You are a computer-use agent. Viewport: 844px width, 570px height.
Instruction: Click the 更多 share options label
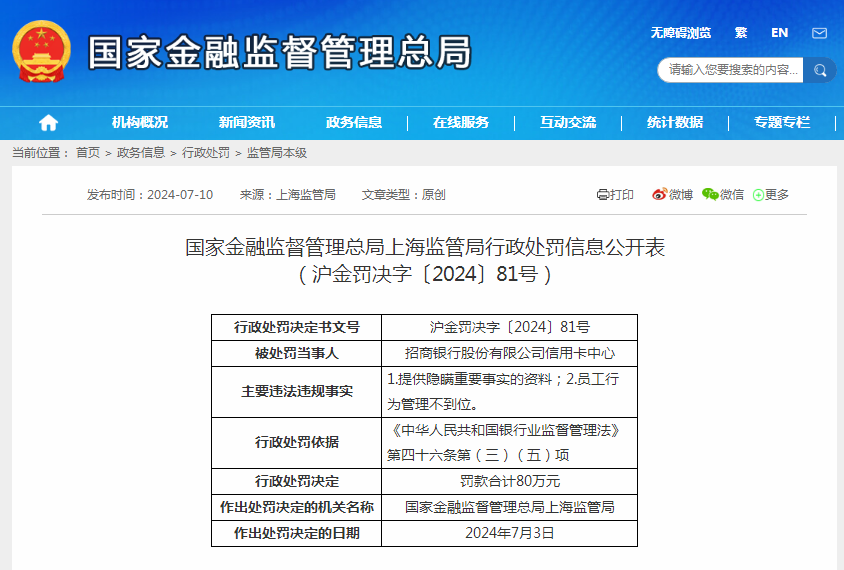coord(777,195)
